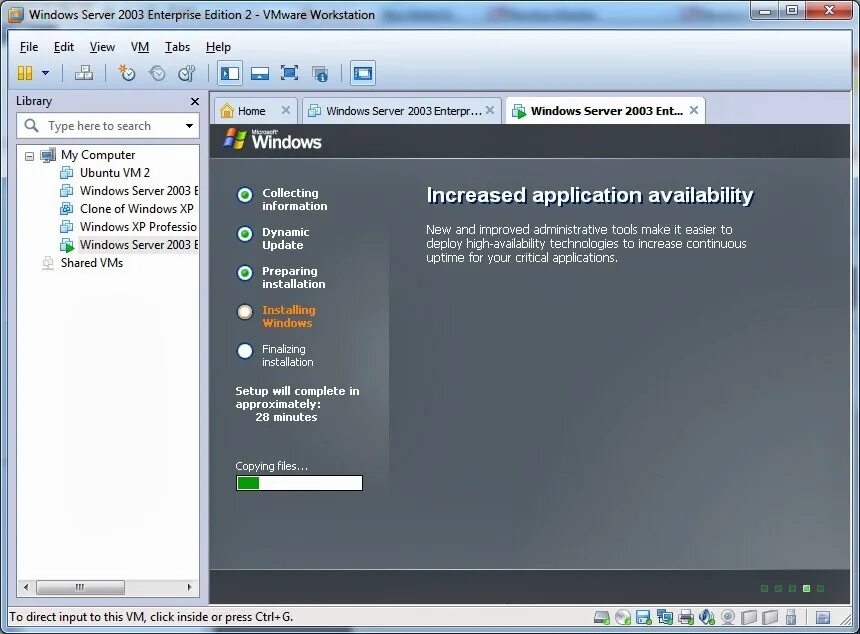Select Windows XP Professional entry
The image size is (860, 634).
pos(138,227)
